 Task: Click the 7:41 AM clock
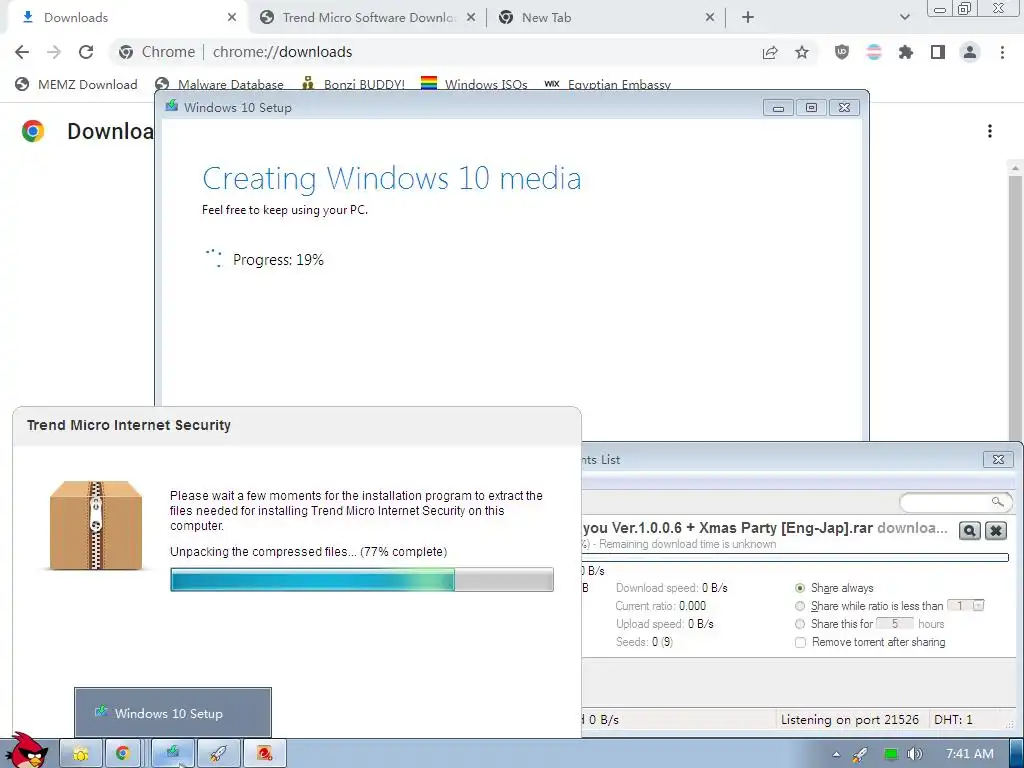pyautogui.click(x=970, y=754)
